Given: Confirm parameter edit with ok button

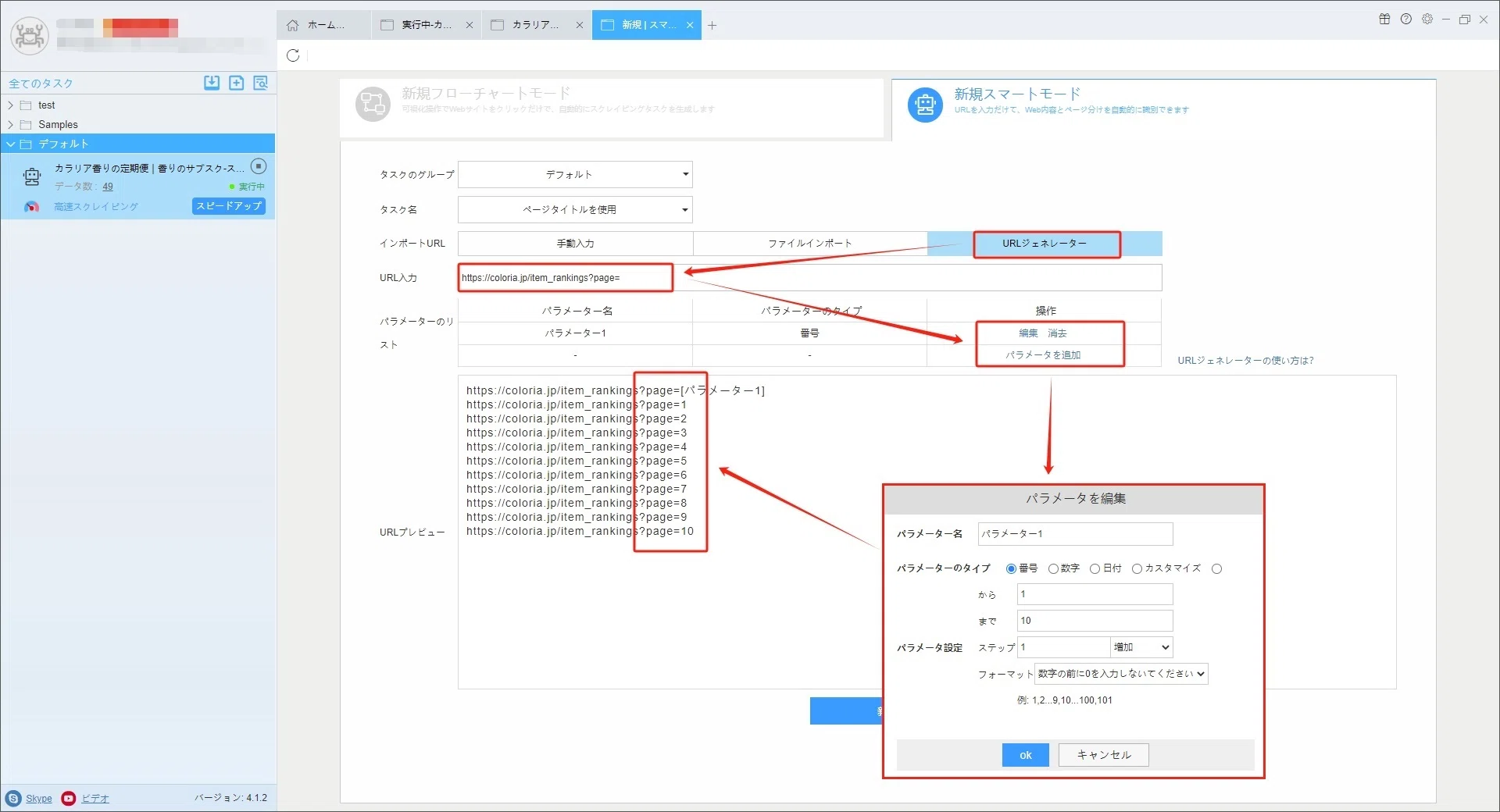Looking at the screenshot, I should [x=1025, y=755].
